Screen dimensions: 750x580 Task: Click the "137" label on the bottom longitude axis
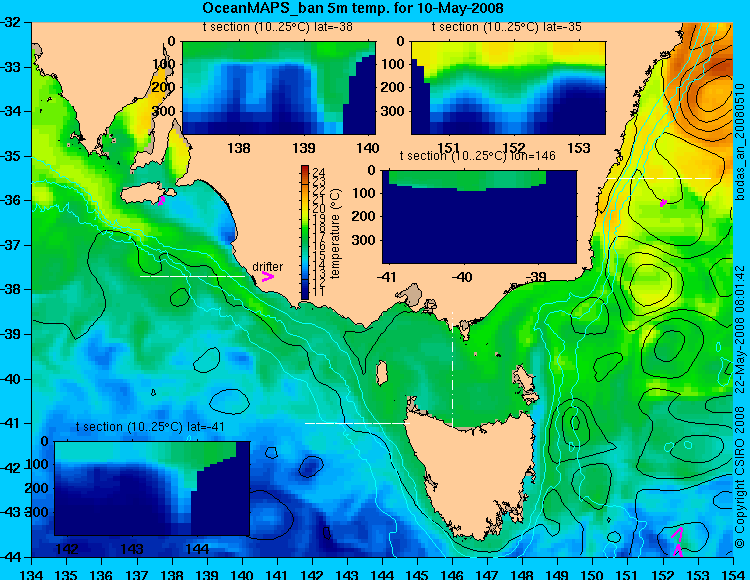pyautogui.click(x=137, y=574)
